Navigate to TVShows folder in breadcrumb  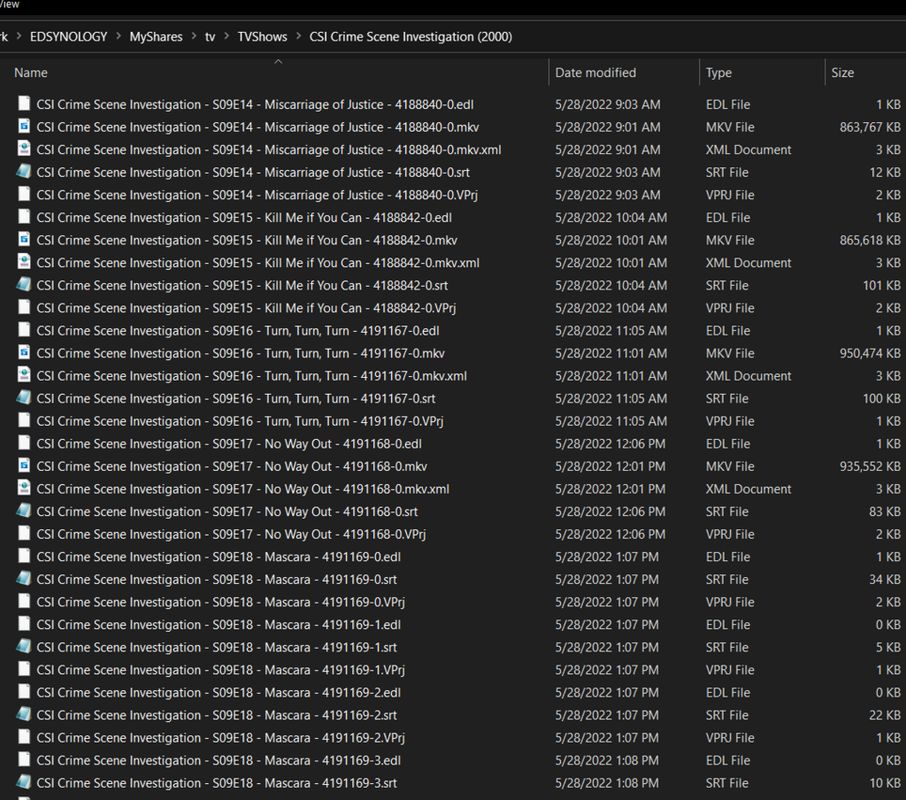(x=262, y=36)
